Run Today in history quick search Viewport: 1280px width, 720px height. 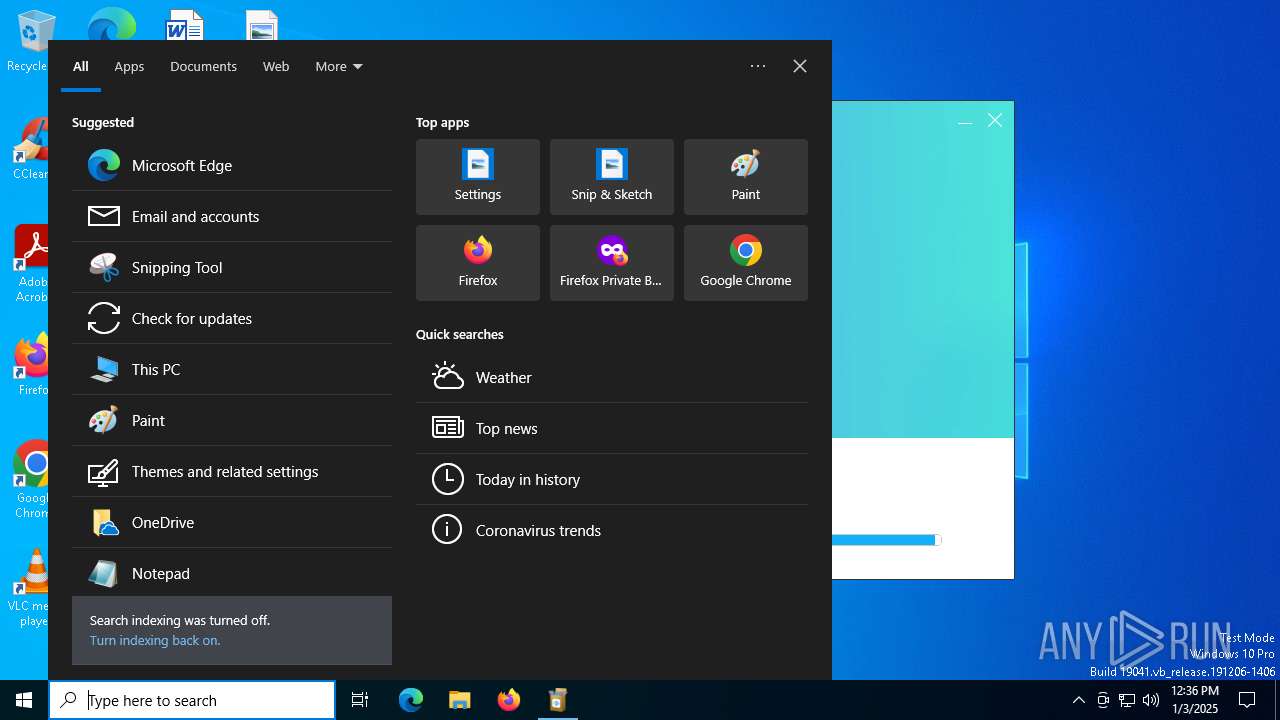click(612, 480)
